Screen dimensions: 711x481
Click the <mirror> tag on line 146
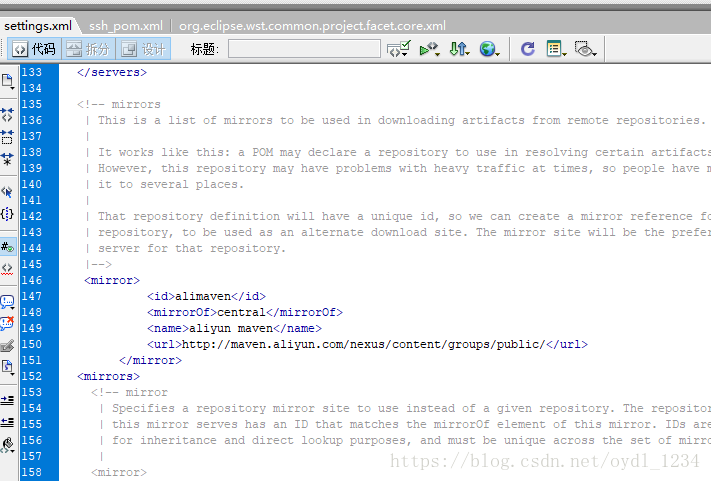pos(112,280)
